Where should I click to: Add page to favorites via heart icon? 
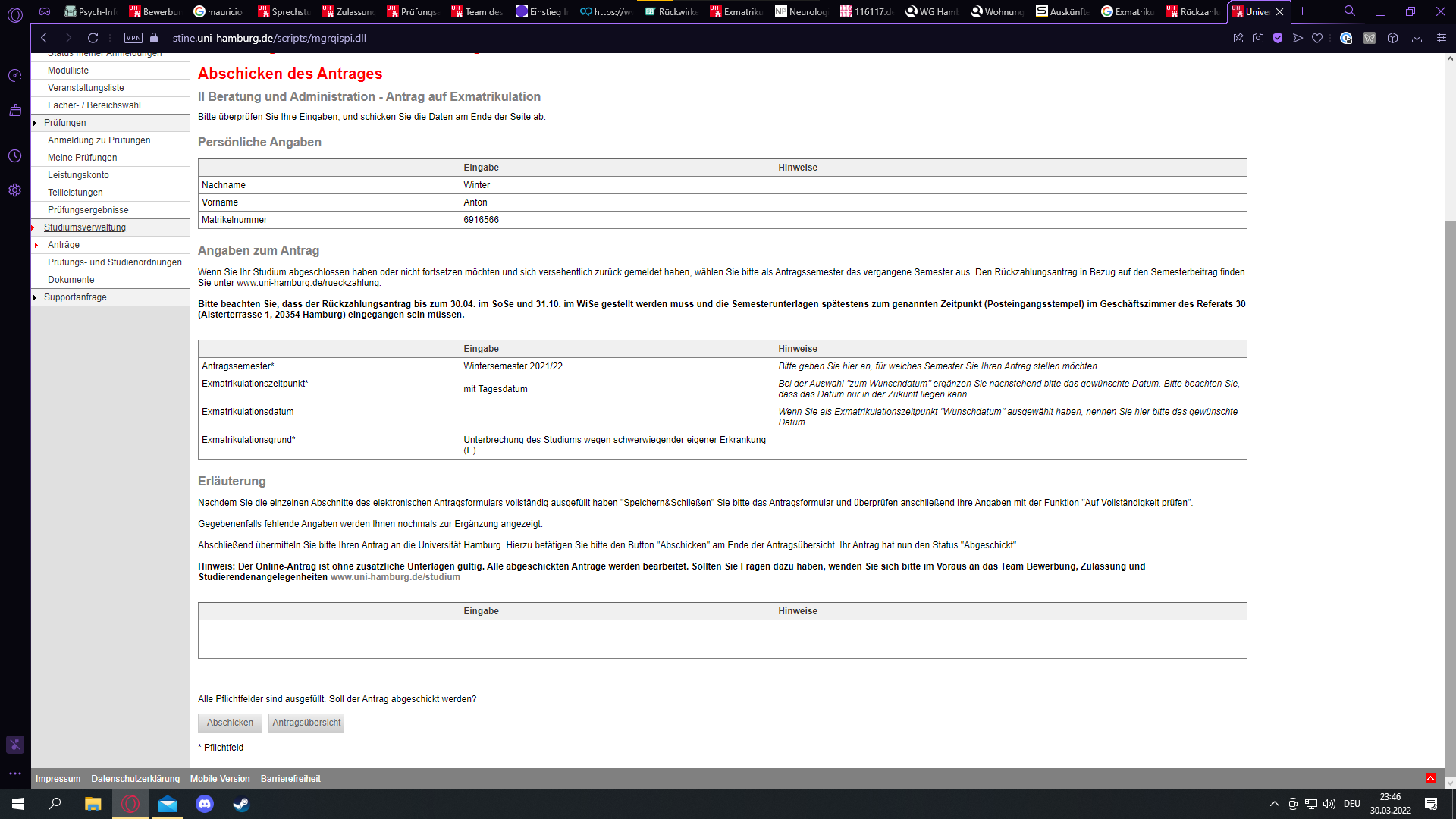click(x=1318, y=38)
